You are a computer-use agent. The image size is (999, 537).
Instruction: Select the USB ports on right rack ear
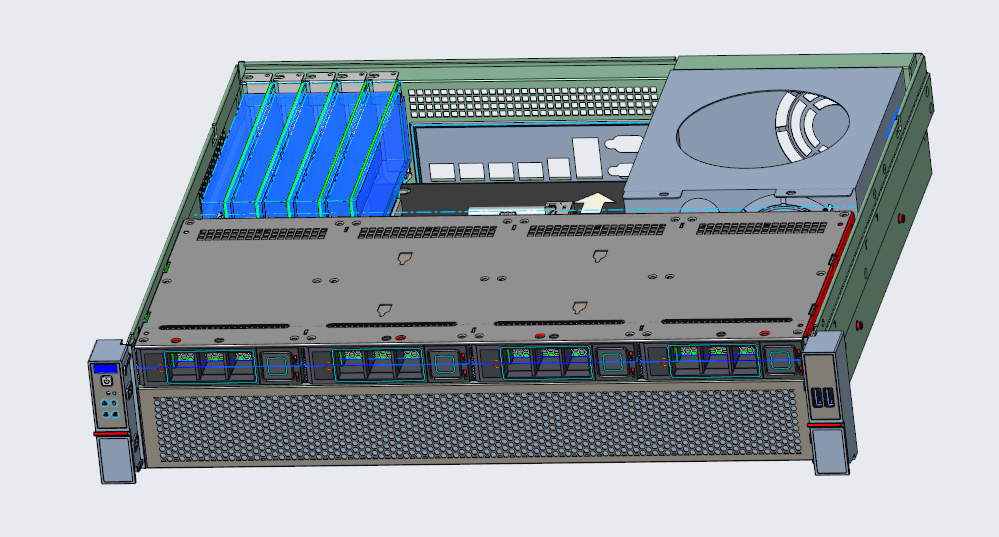823,398
